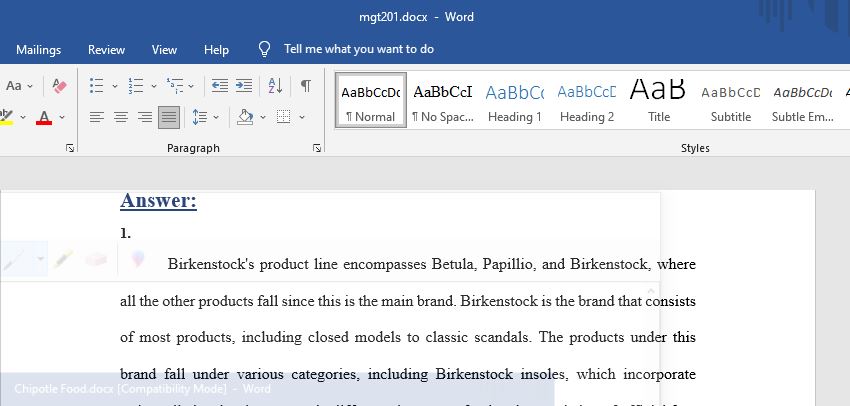Expand the Borders dropdown arrow
Screen dimensions: 850x406
302,117
